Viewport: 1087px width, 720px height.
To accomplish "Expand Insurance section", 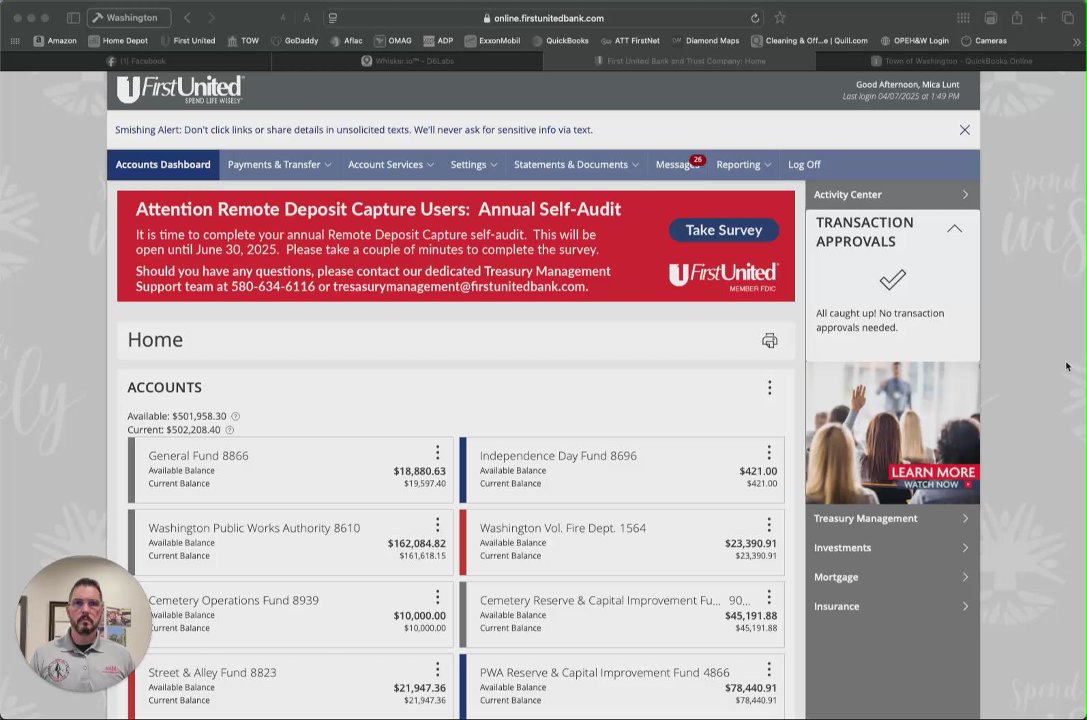I will point(892,606).
